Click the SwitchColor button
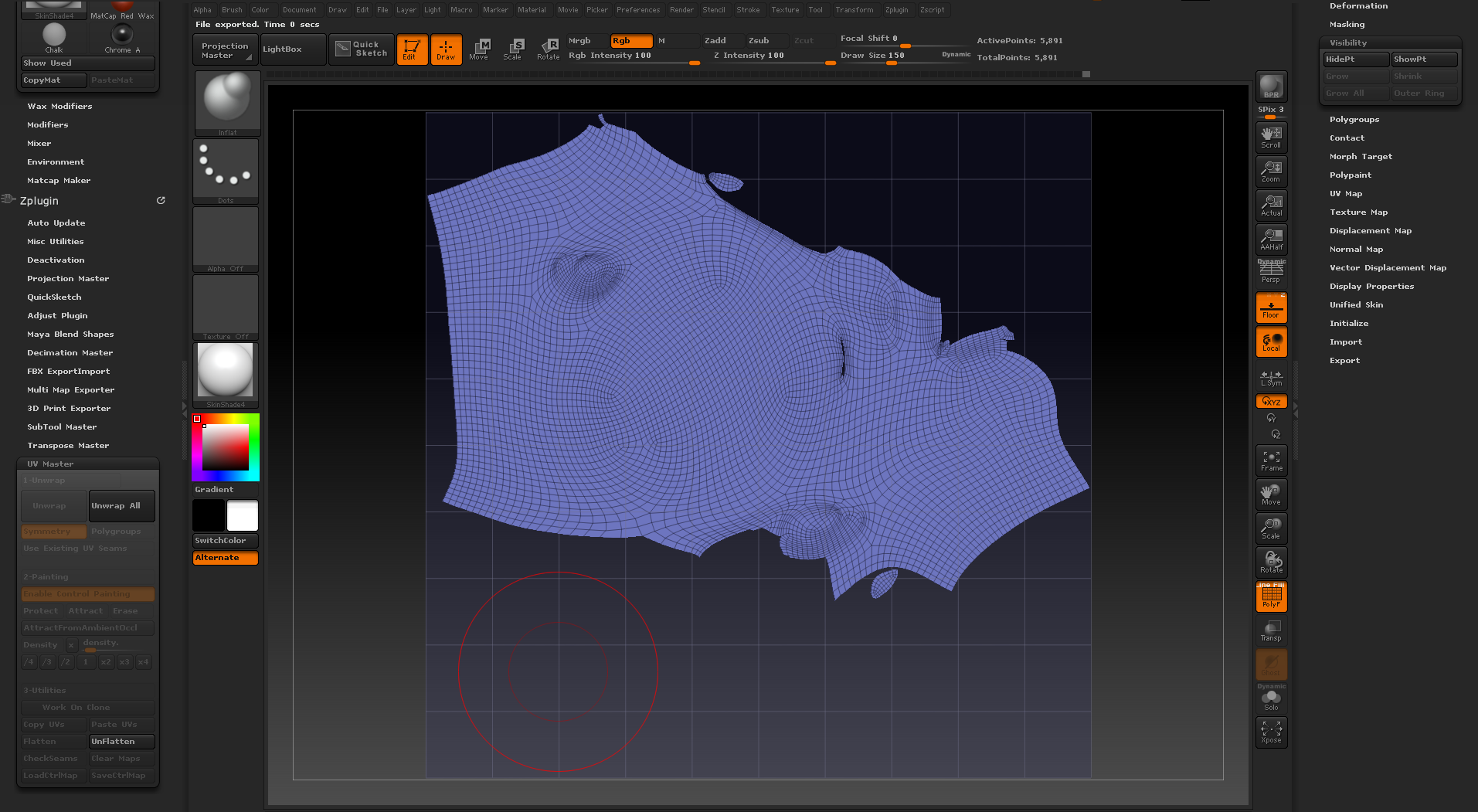Image resolution: width=1478 pixels, height=812 pixels. (225, 540)
